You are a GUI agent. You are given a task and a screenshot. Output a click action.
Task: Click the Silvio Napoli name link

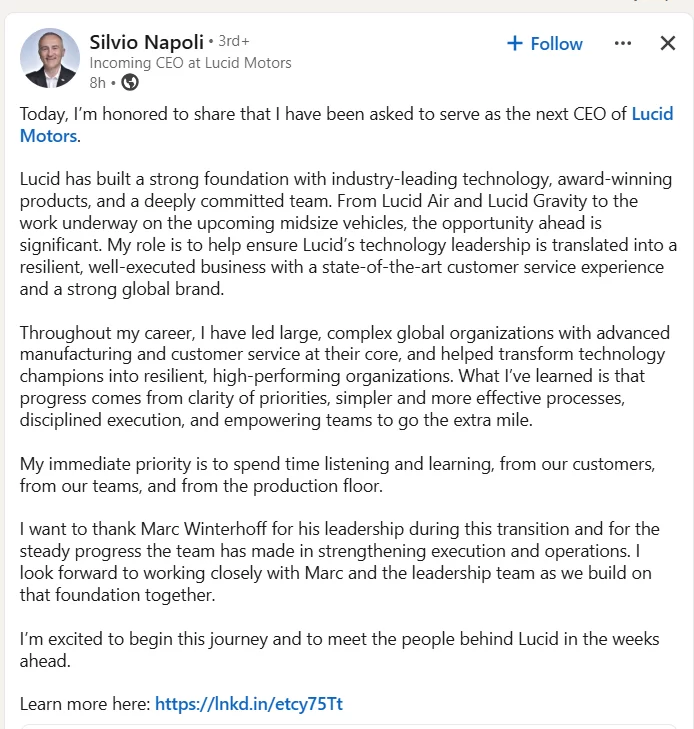coord(145,42)
